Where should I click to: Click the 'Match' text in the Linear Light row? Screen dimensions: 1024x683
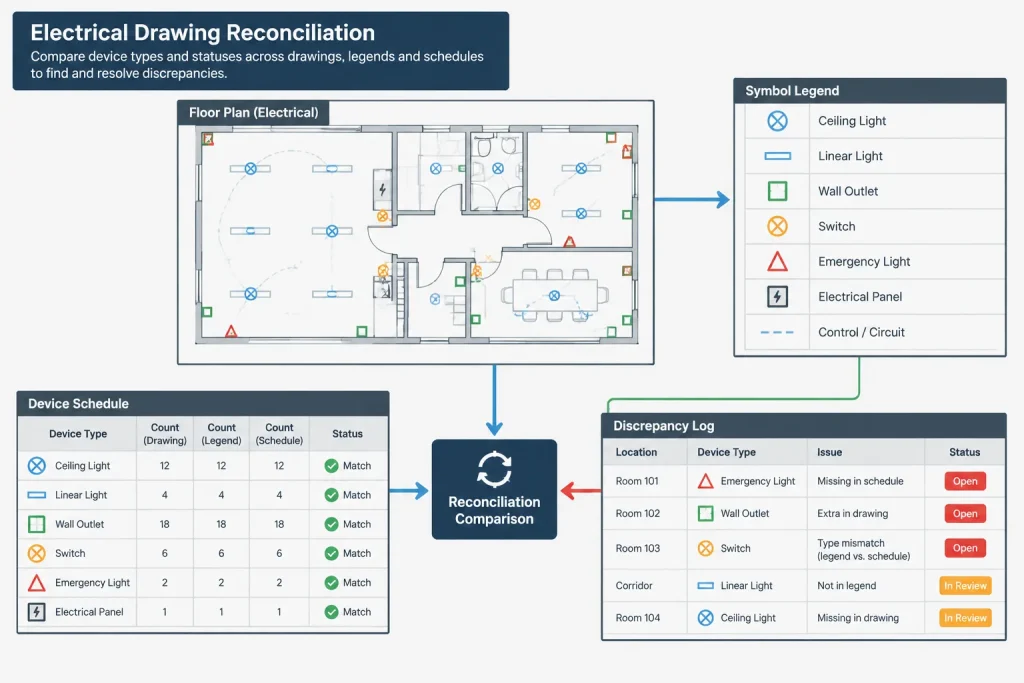(357, 495)
